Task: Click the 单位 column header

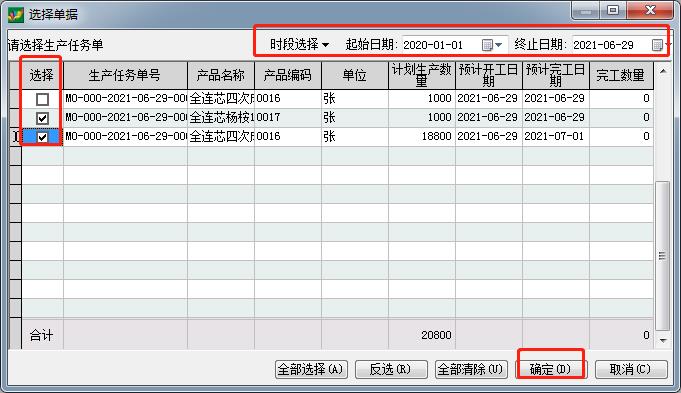Action: [x=354, y=75]
